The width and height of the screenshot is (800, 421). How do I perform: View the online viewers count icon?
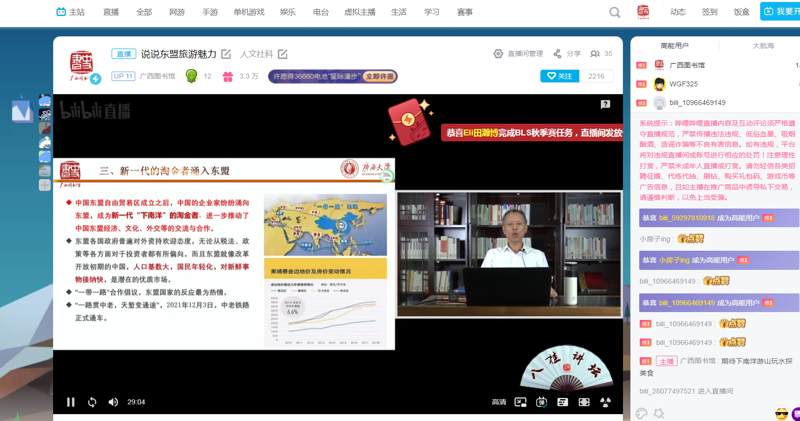coord(595,54)
